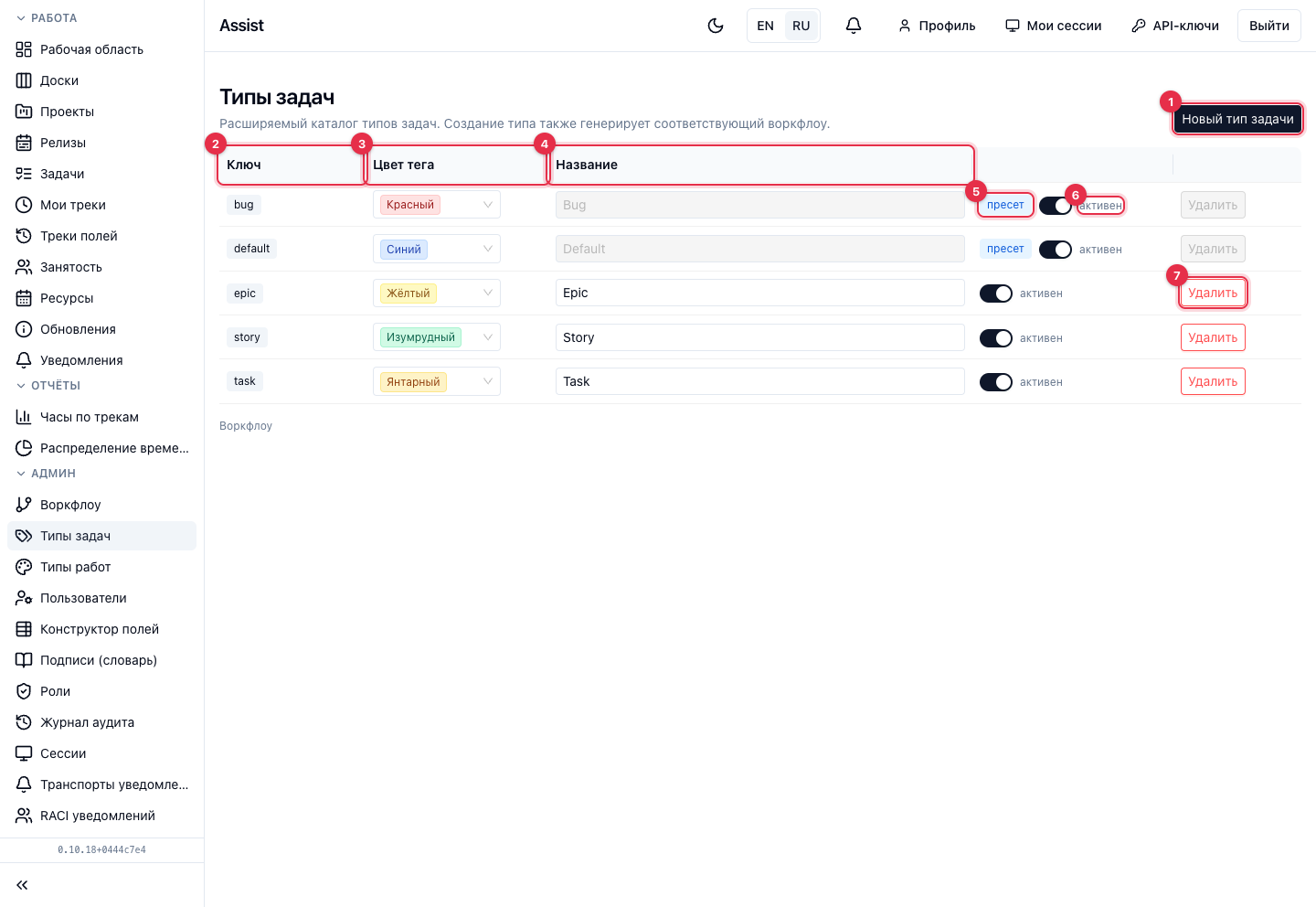Click the Воркфлоу branch icon in sidebar
This screenshot has width=1316, height=907.
tap(24, 505)
